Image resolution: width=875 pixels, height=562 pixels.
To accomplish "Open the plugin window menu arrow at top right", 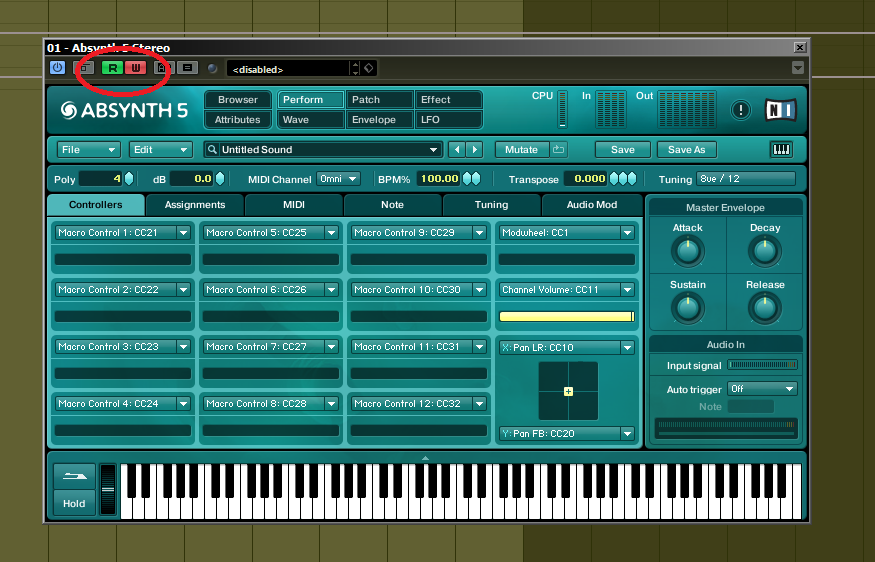I will [798, 68].
